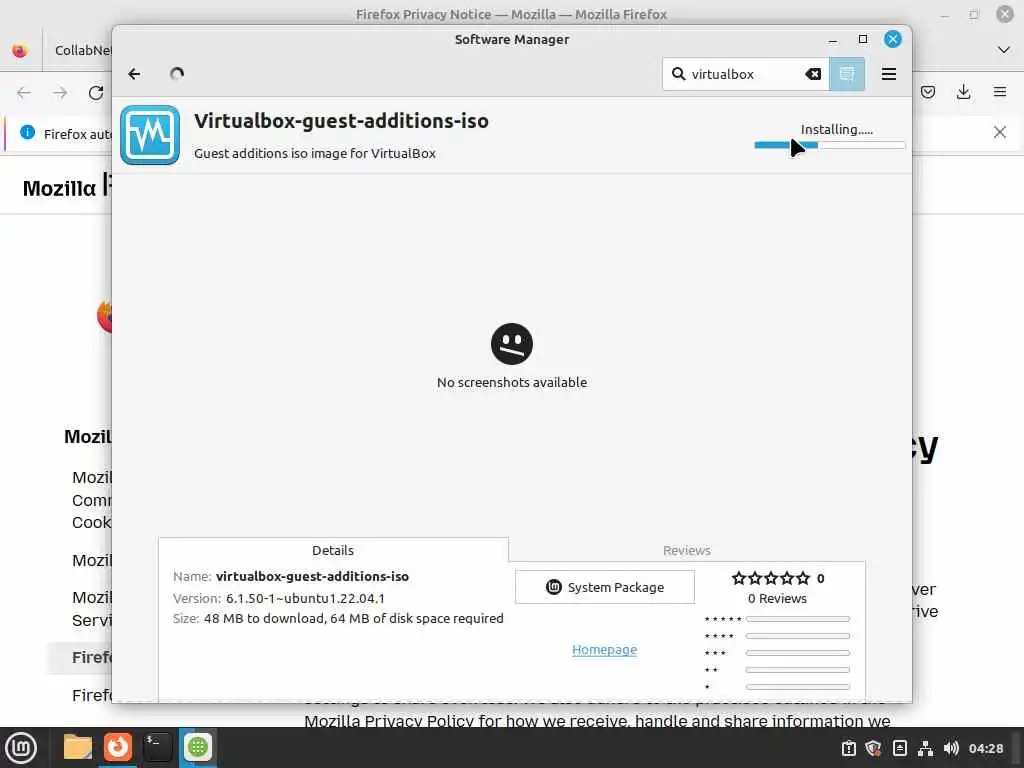Screen dimensions: 1024x768
Task: Clear the virtualbox search text
Action: (x=813, y=74)
